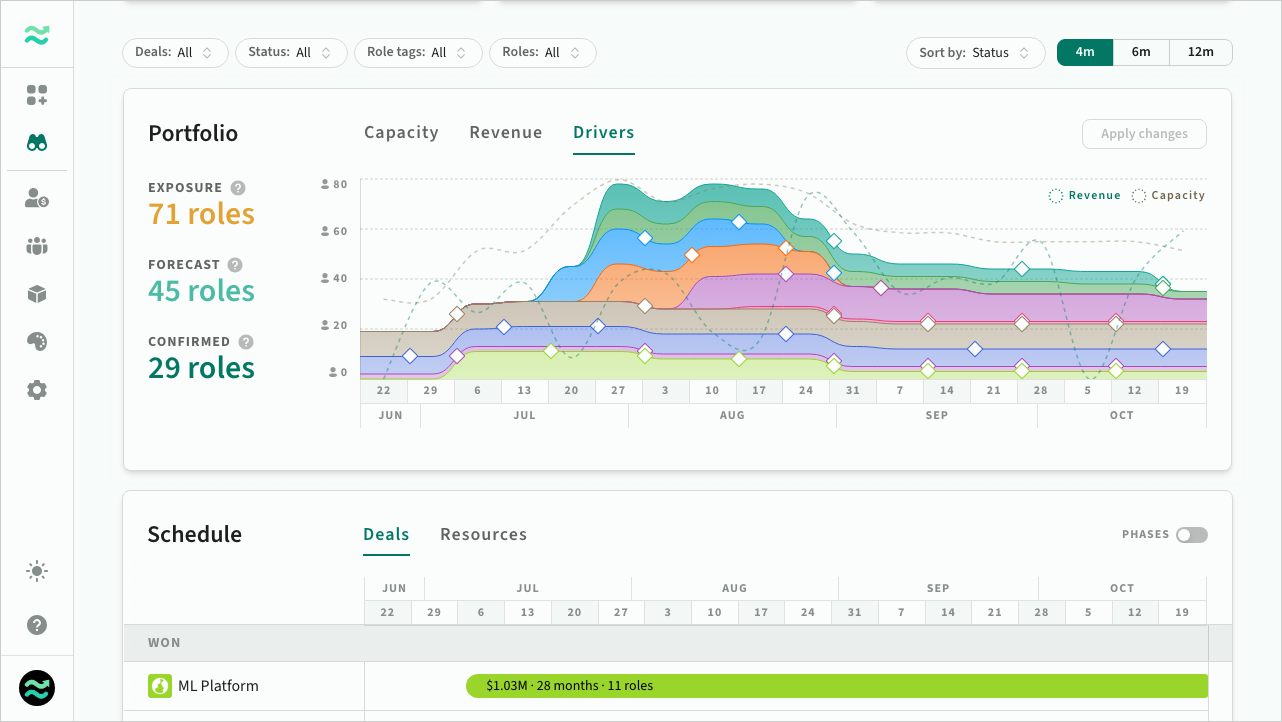Click the cube box icon in sidebar

tap(37, 294)
